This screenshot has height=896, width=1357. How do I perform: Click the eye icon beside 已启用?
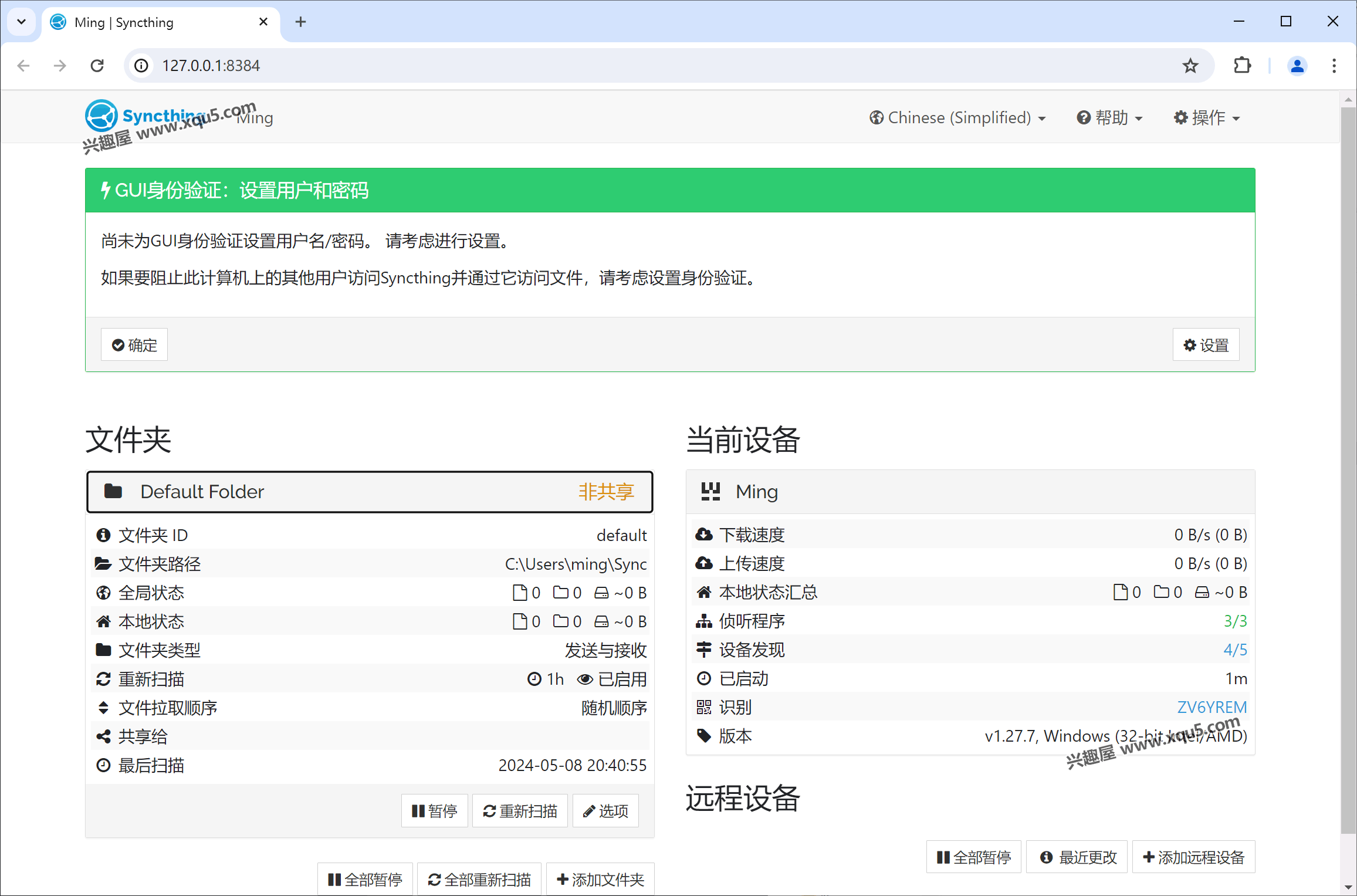pos(585,679)
